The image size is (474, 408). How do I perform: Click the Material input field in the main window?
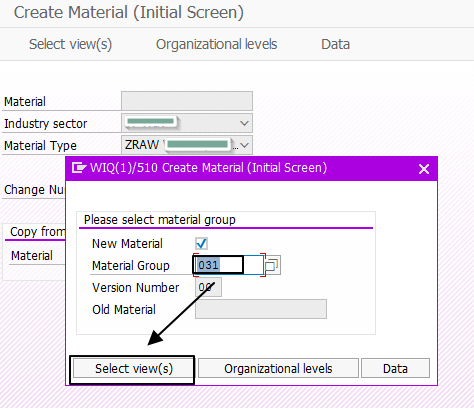[187, 101]
